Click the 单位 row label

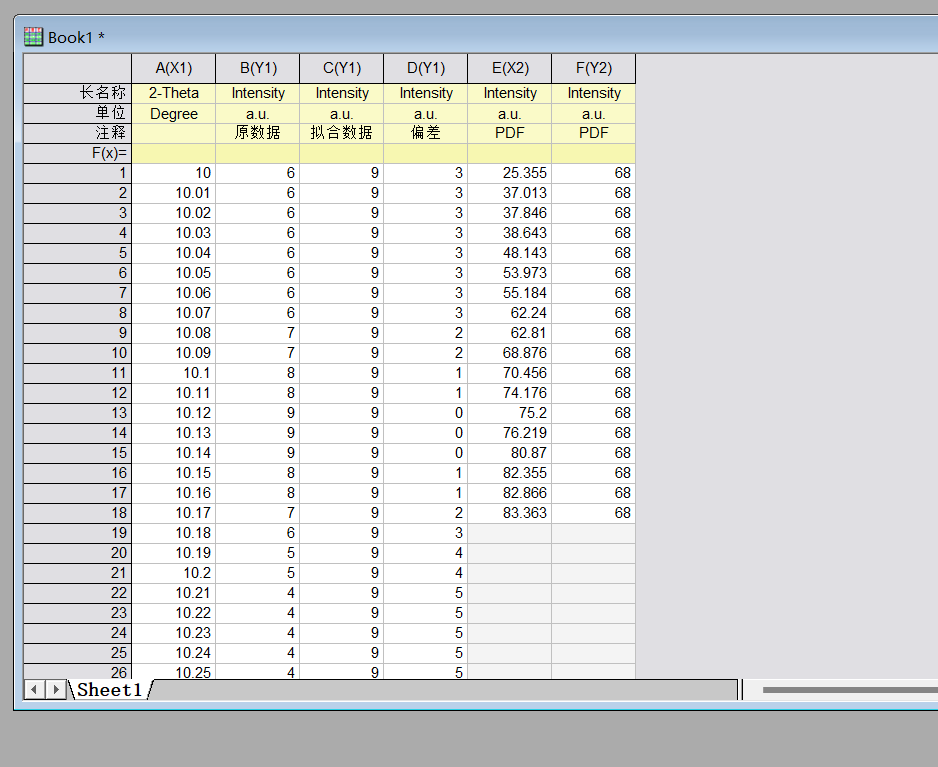click(77, 113)
